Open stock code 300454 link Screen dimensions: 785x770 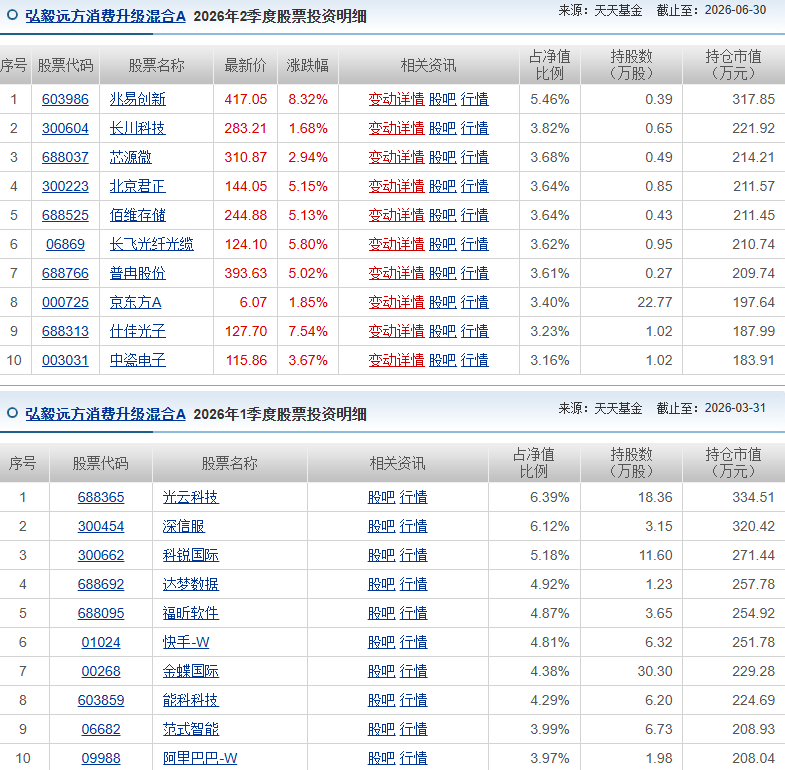pos(101,526)
